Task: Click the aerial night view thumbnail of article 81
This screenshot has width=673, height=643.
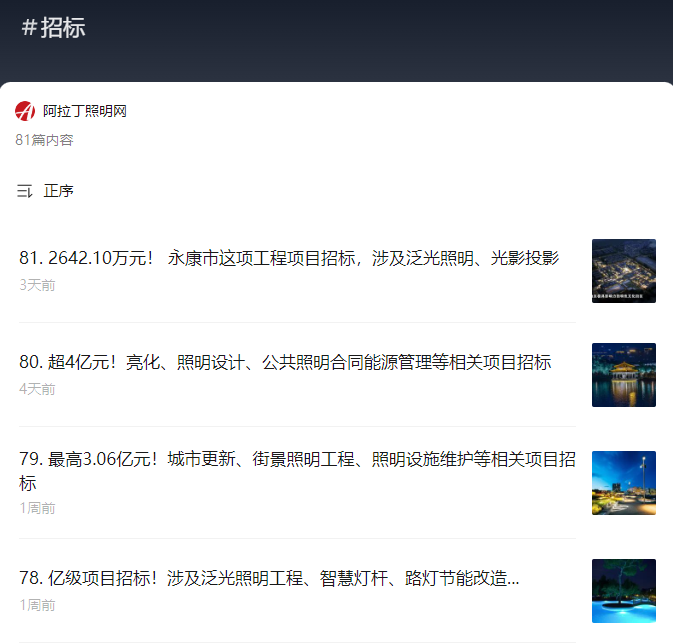Action: pyautogui.click(x=624, y=271)
